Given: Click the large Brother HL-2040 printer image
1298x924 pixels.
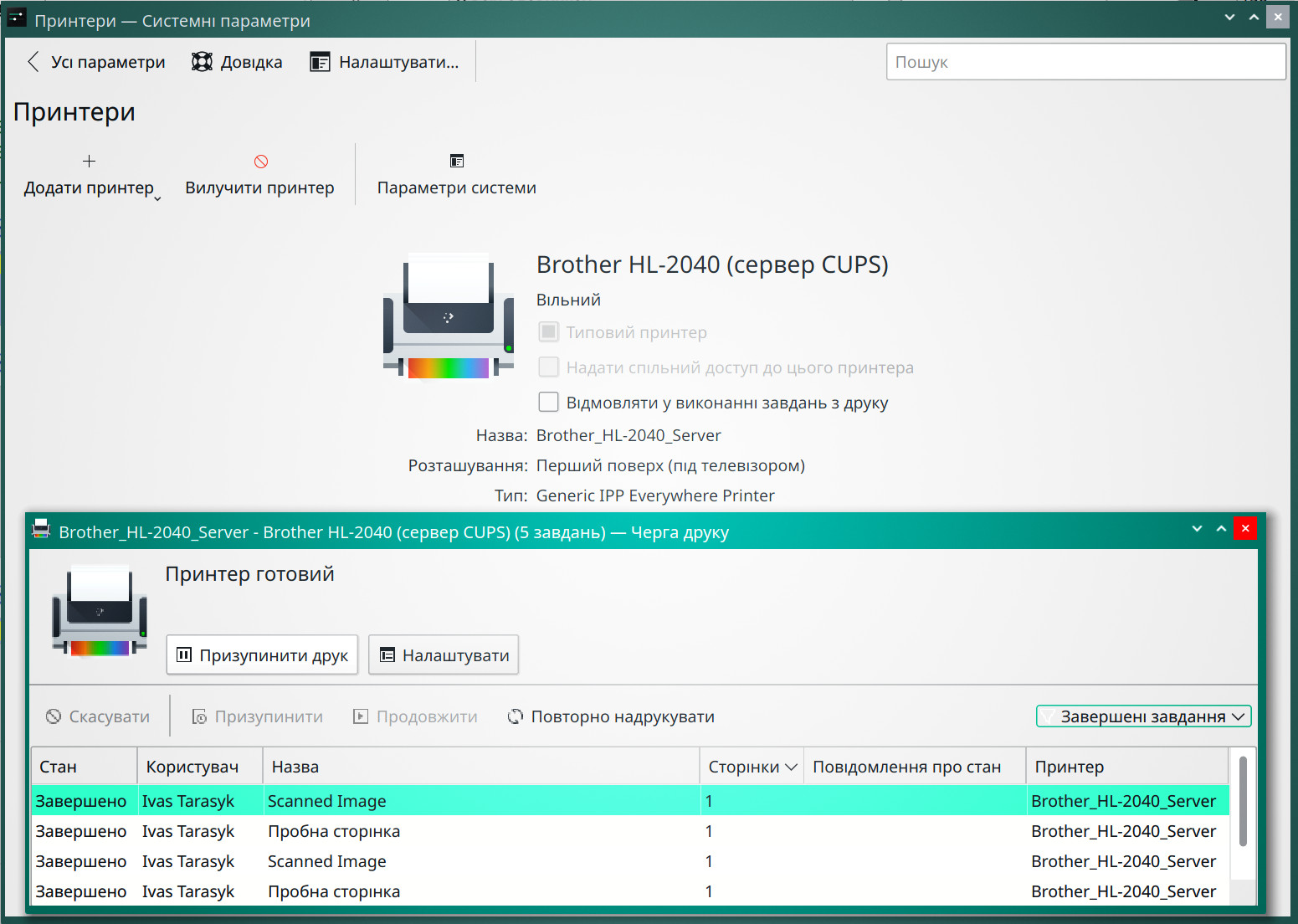Looking at the screenshot, I should pyautogui.click(x=449, y=316).
